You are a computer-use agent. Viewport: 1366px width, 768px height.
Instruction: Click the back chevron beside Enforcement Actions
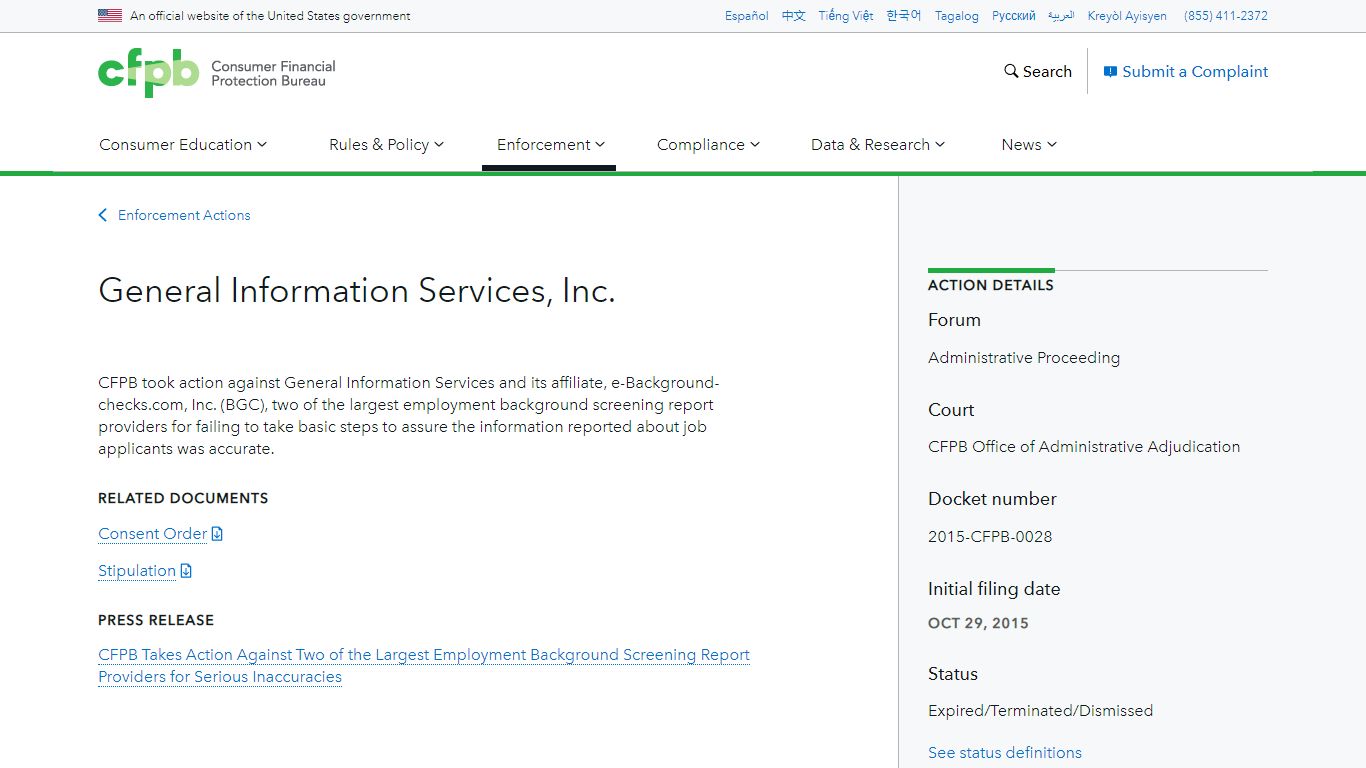tap(103, 215)
